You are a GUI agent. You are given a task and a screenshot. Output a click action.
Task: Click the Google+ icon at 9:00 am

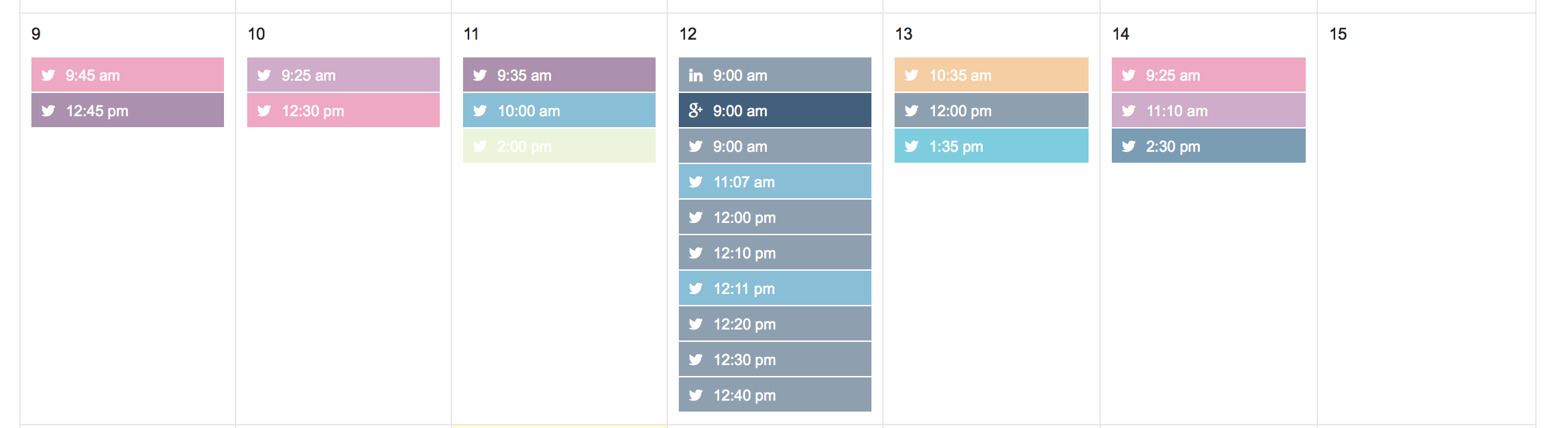click(695, 110)
